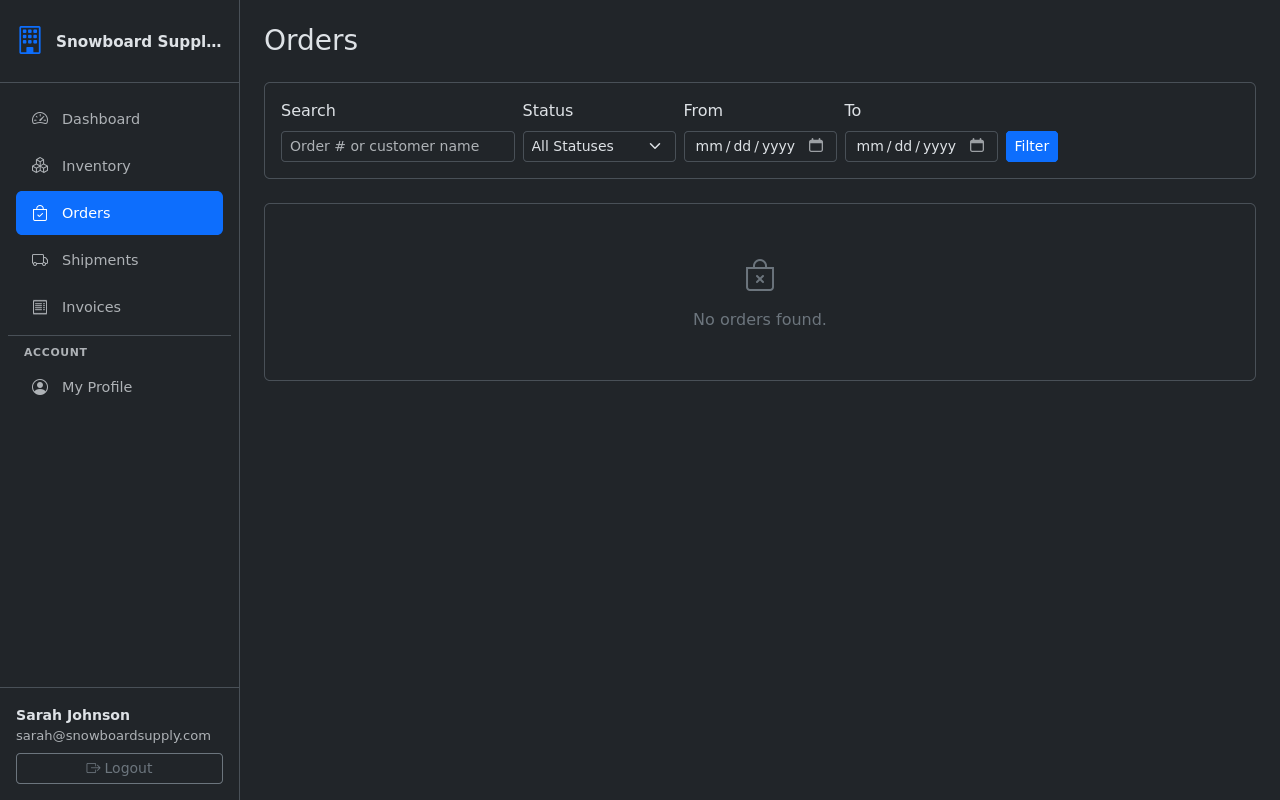
Task: Open My Profile settings
Action: coord(97,386)
